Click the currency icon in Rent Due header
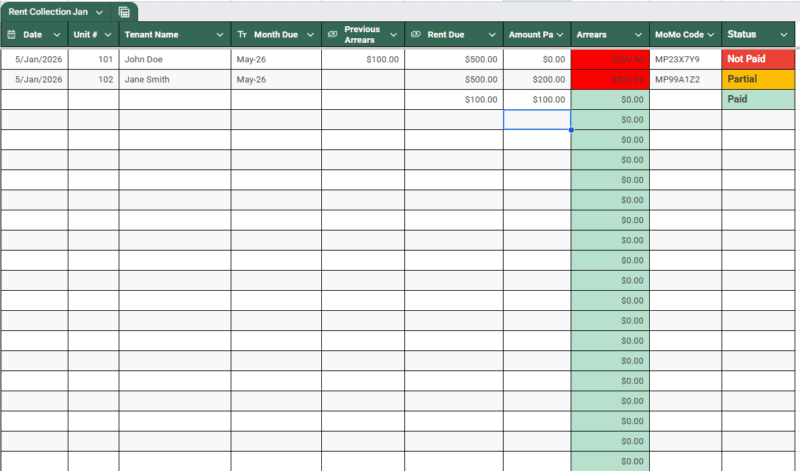Image resolution: width=800 pixels, height=471 pixels. 416,34
